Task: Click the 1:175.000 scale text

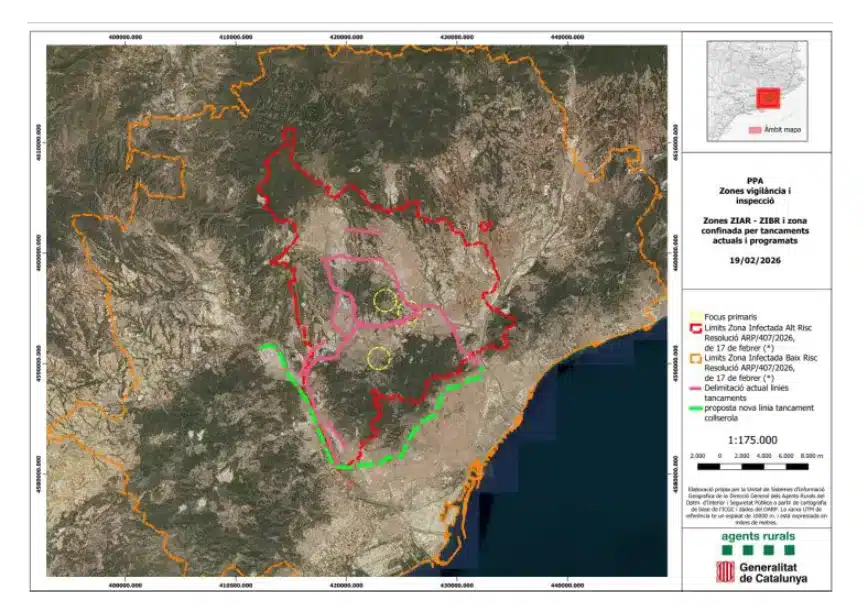Action: tap(756, 440)
